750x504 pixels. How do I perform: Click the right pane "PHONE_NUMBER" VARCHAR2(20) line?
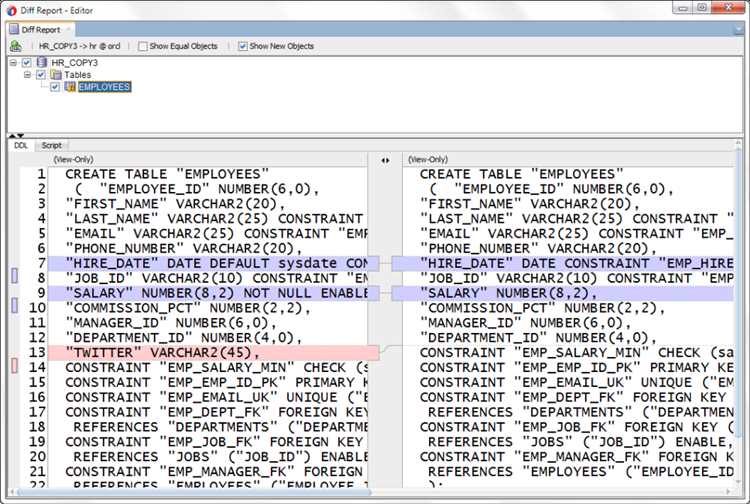coord(538,249)
